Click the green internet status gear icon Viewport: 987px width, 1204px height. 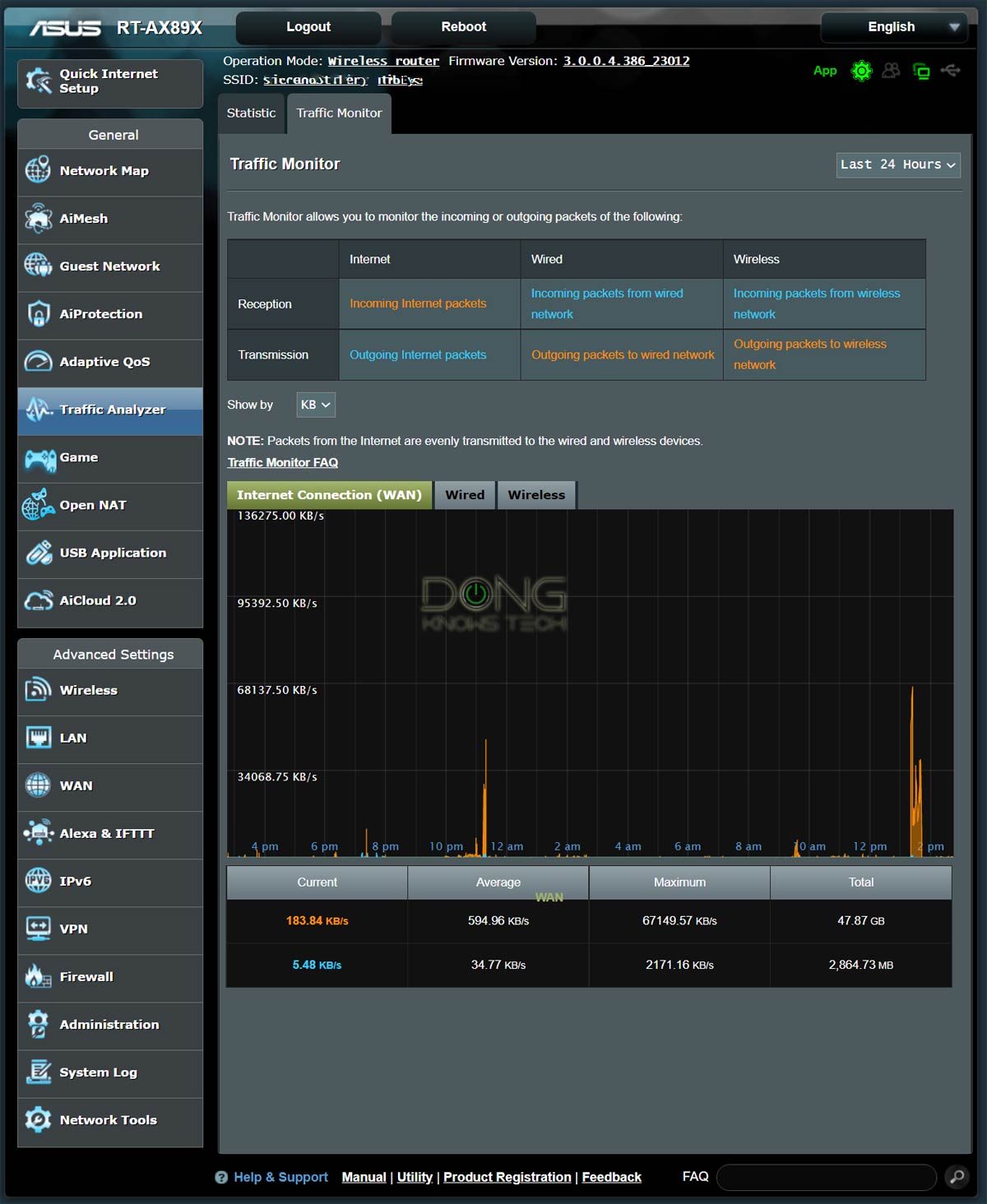pyautogui.click(x=861, y=72)
